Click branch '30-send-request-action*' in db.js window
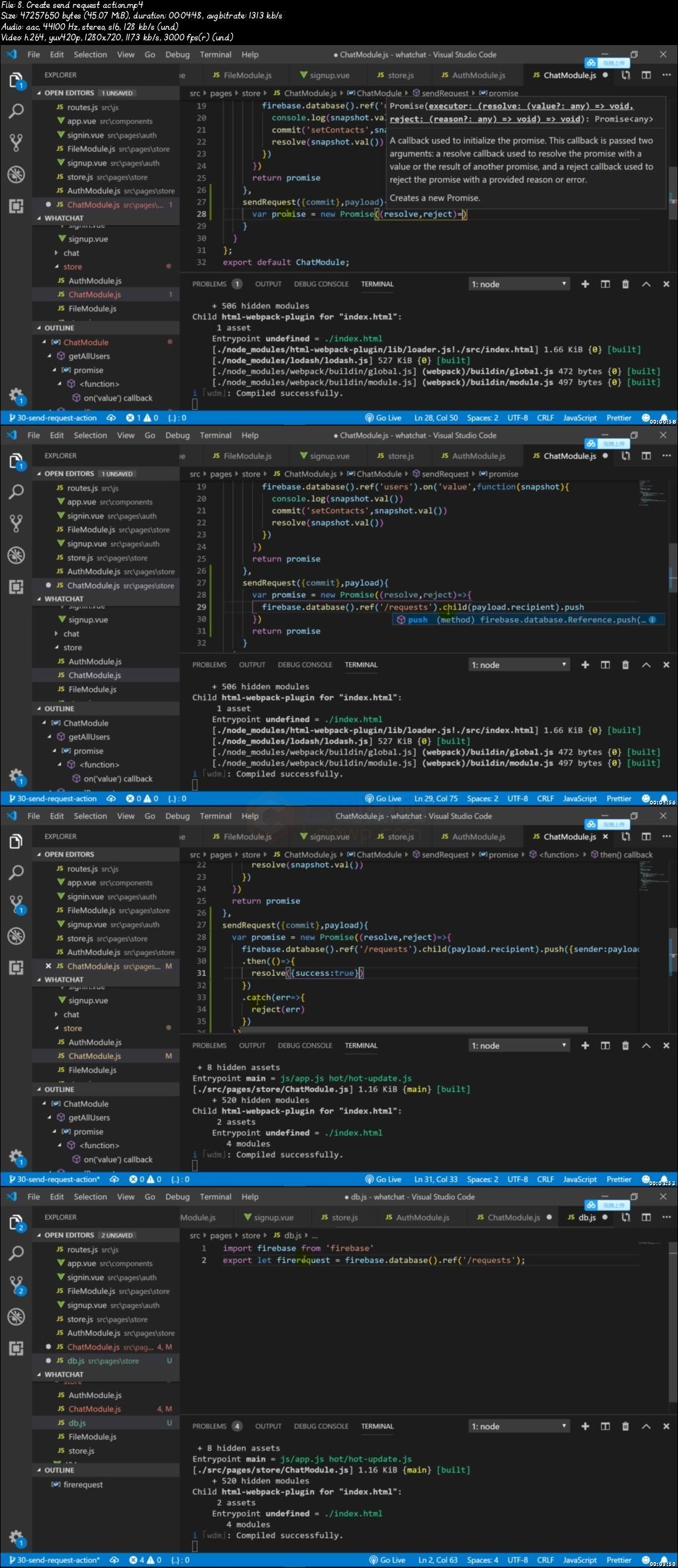The image size is (678, 1568). coord(53,1560)
